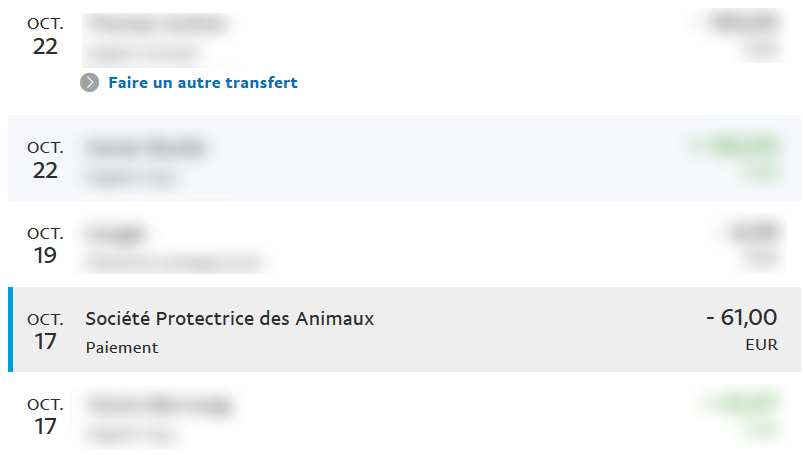Click the Oct. 19 date label
This screenshot has height=455, width=803.
(x=45, y=245)
